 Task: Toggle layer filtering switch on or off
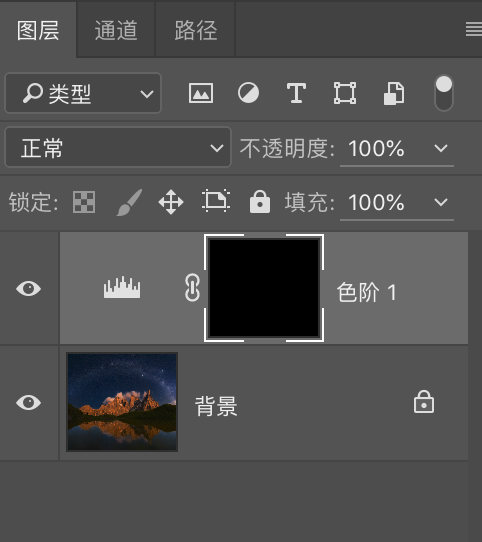click(x=444, y=93)
